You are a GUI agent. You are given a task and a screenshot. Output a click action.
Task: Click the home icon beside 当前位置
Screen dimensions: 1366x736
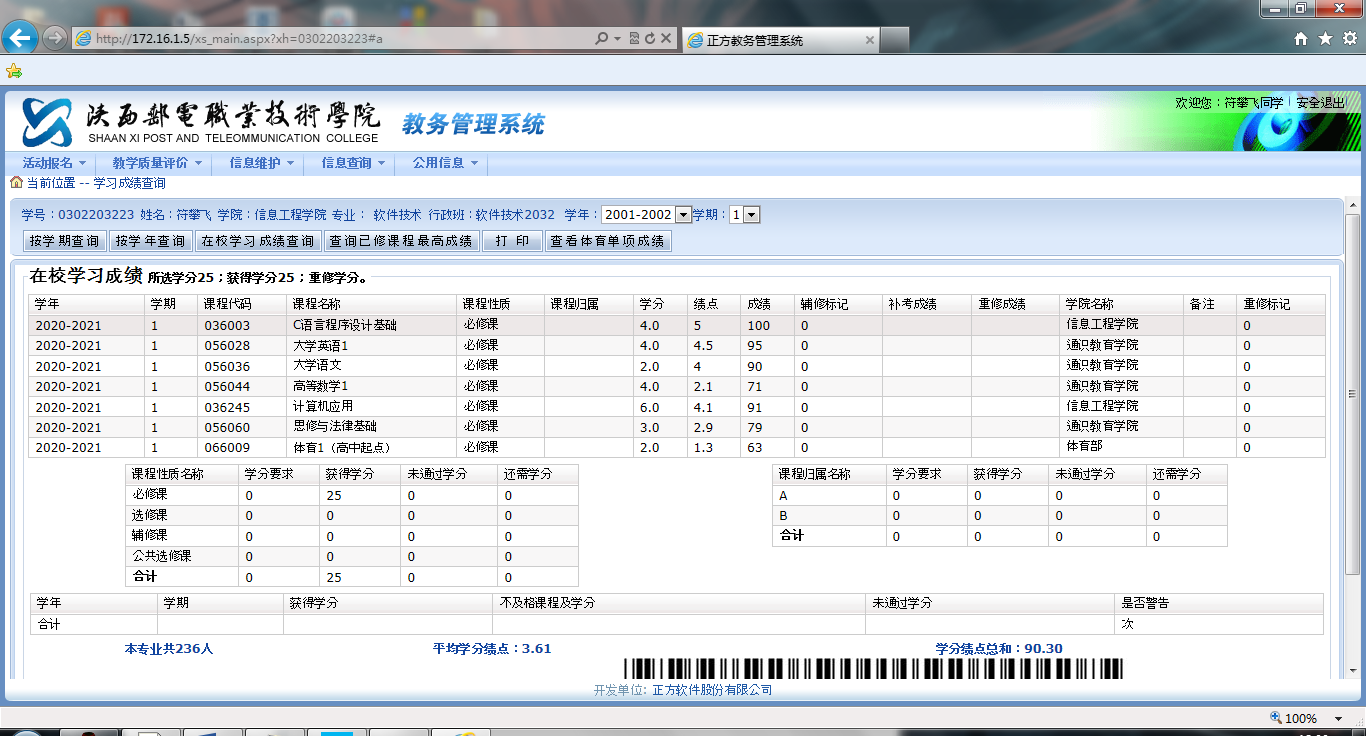16,183
